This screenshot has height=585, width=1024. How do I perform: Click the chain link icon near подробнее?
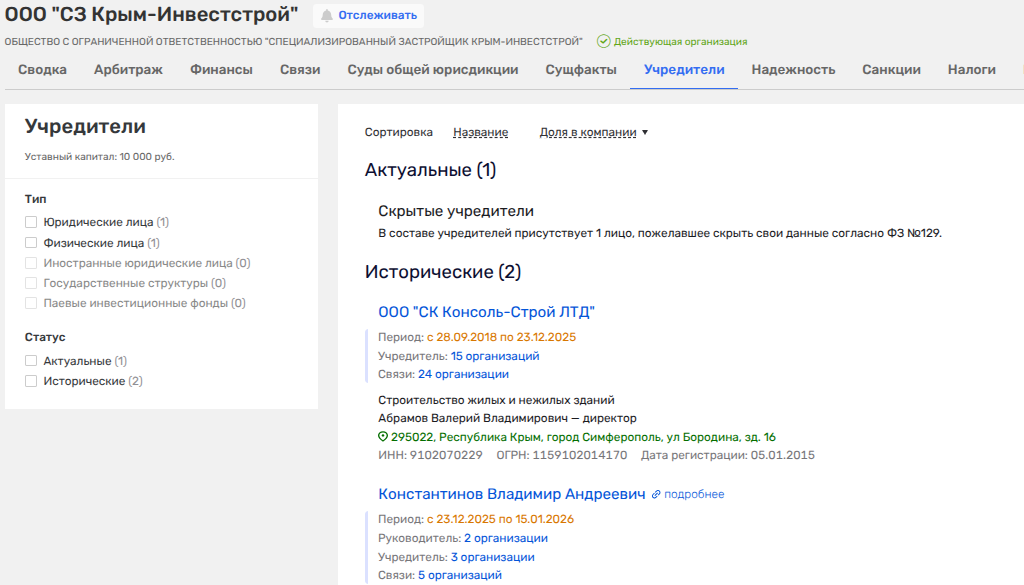656,494
